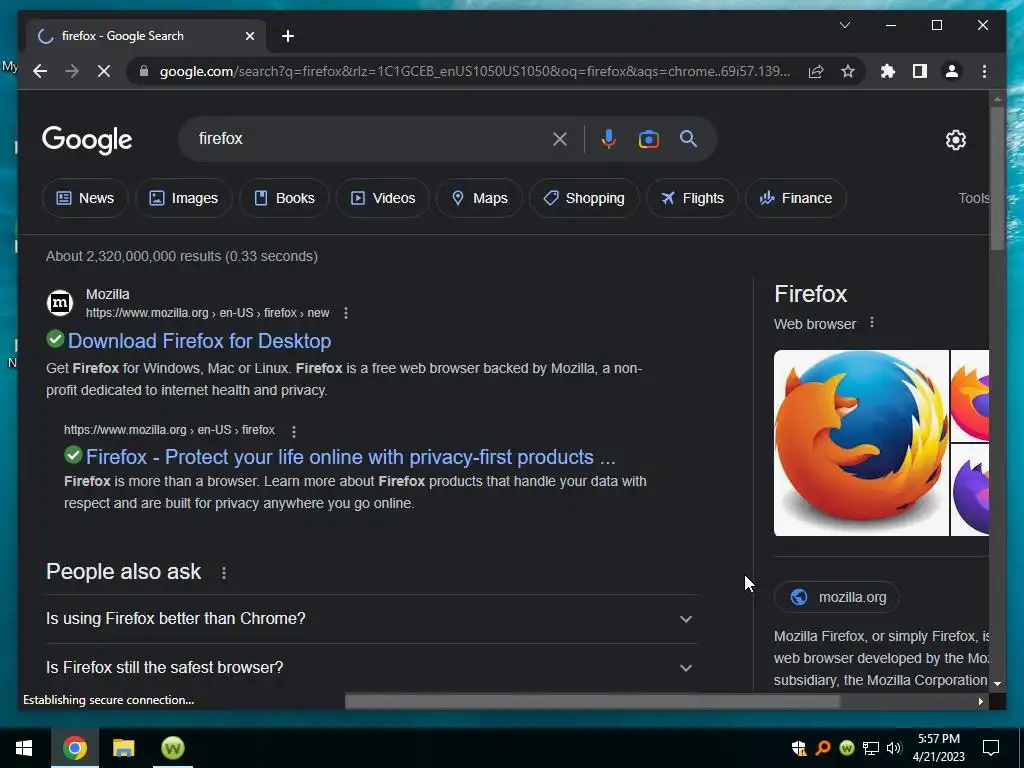Switch to Maps results
Screen dimensions: 1024x768
[x=479, y=198]
